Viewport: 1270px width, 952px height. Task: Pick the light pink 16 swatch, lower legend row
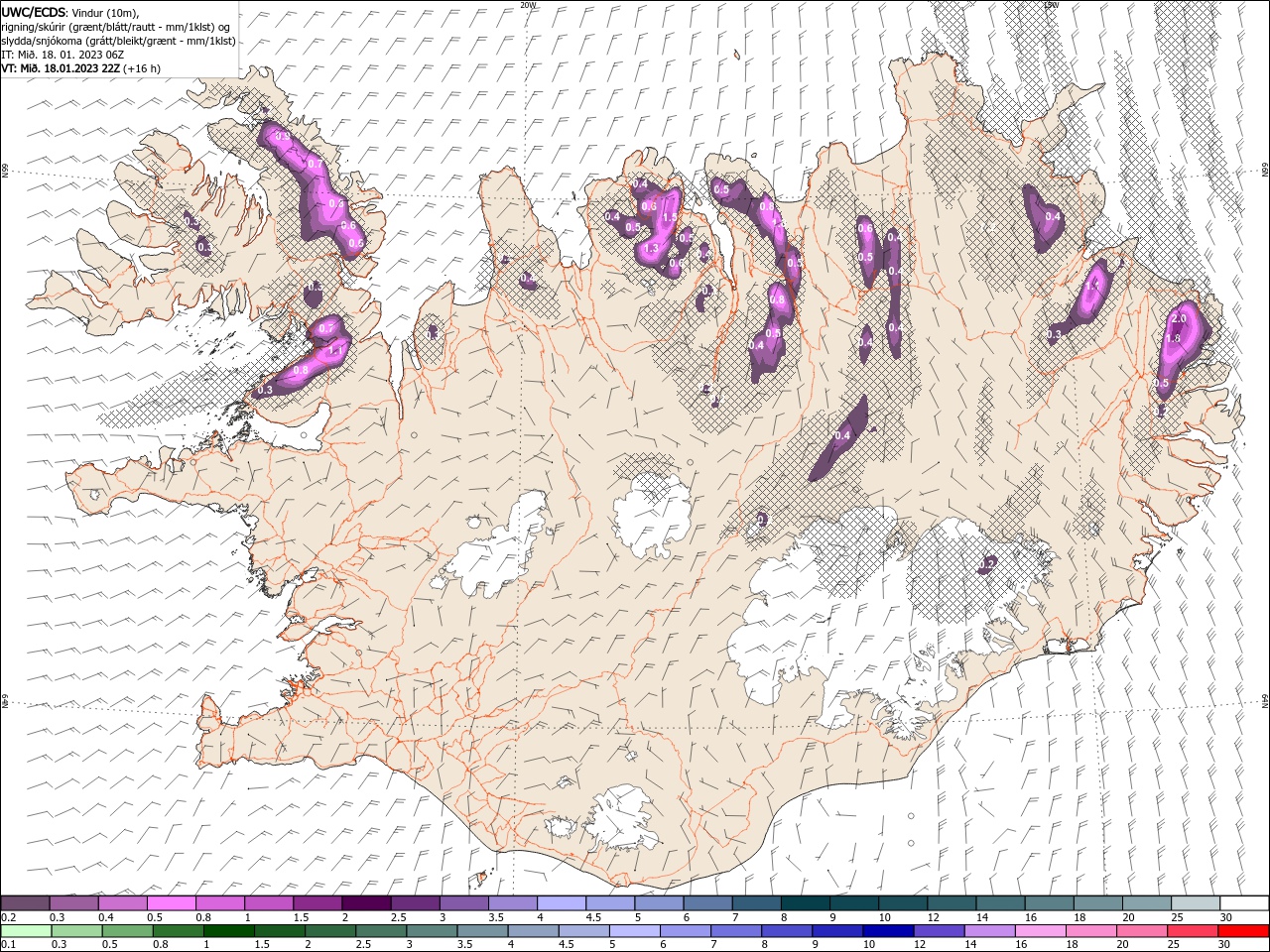(1040, 931)
